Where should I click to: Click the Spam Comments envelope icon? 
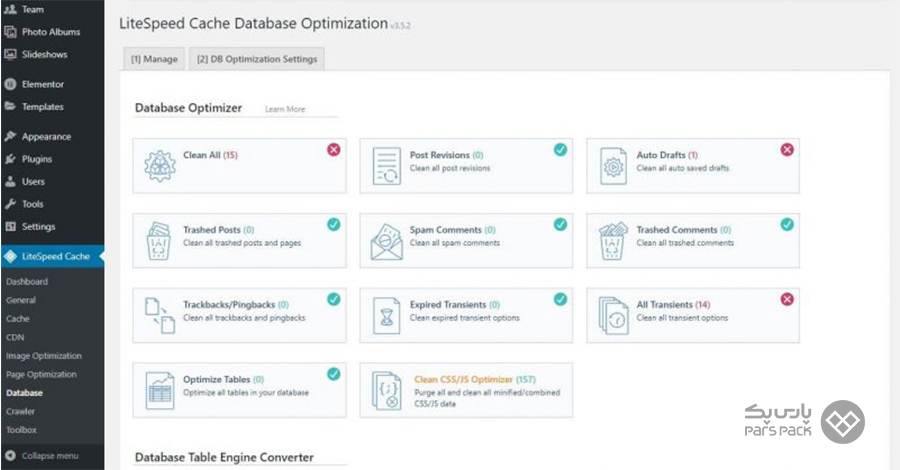[386, 242]
